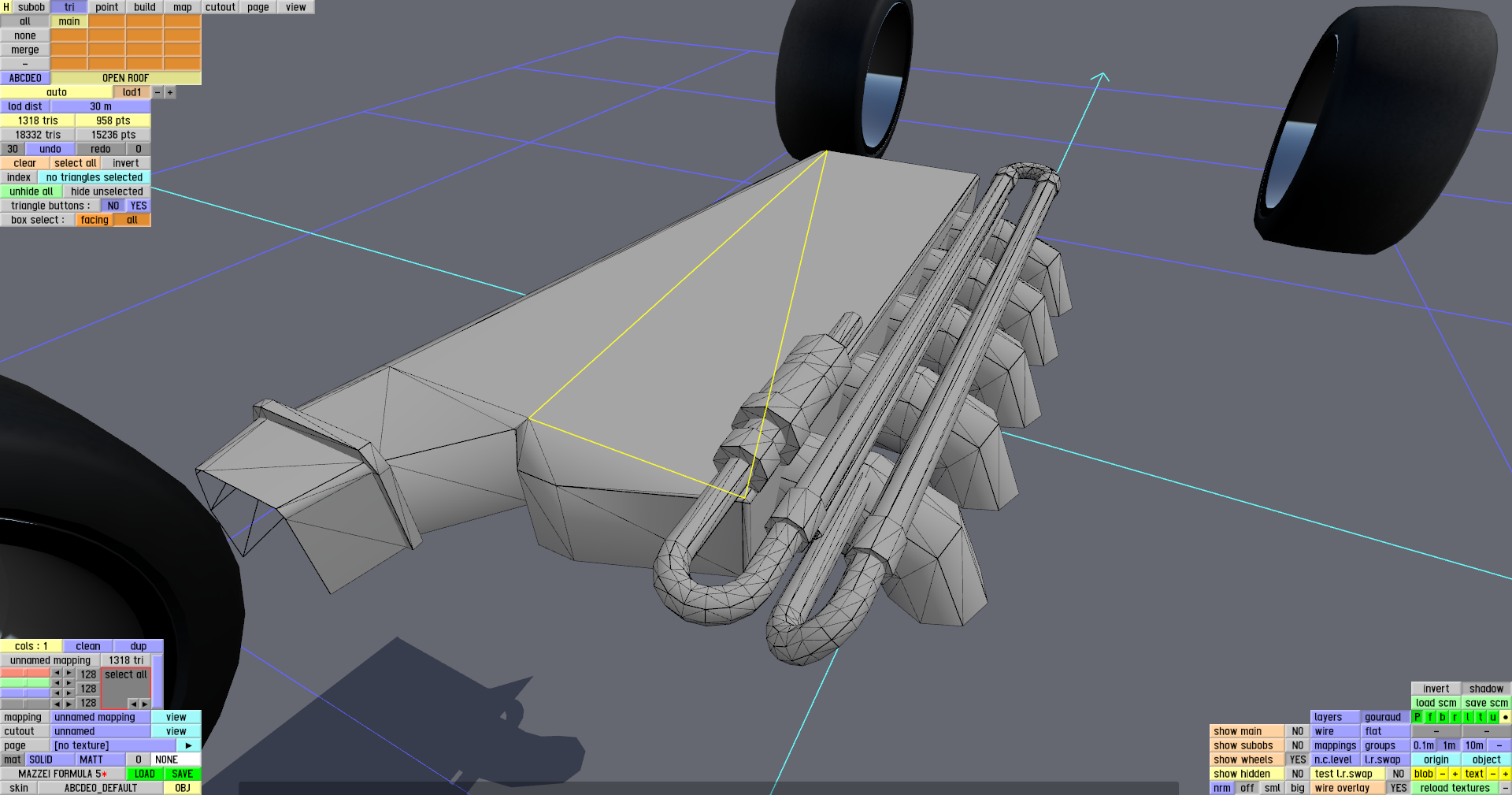Image resolution: width=1512 pixels, height=795 pixels.
Task: Toggle the show wheels YES switch
Action: click(x=1298, y=760)
